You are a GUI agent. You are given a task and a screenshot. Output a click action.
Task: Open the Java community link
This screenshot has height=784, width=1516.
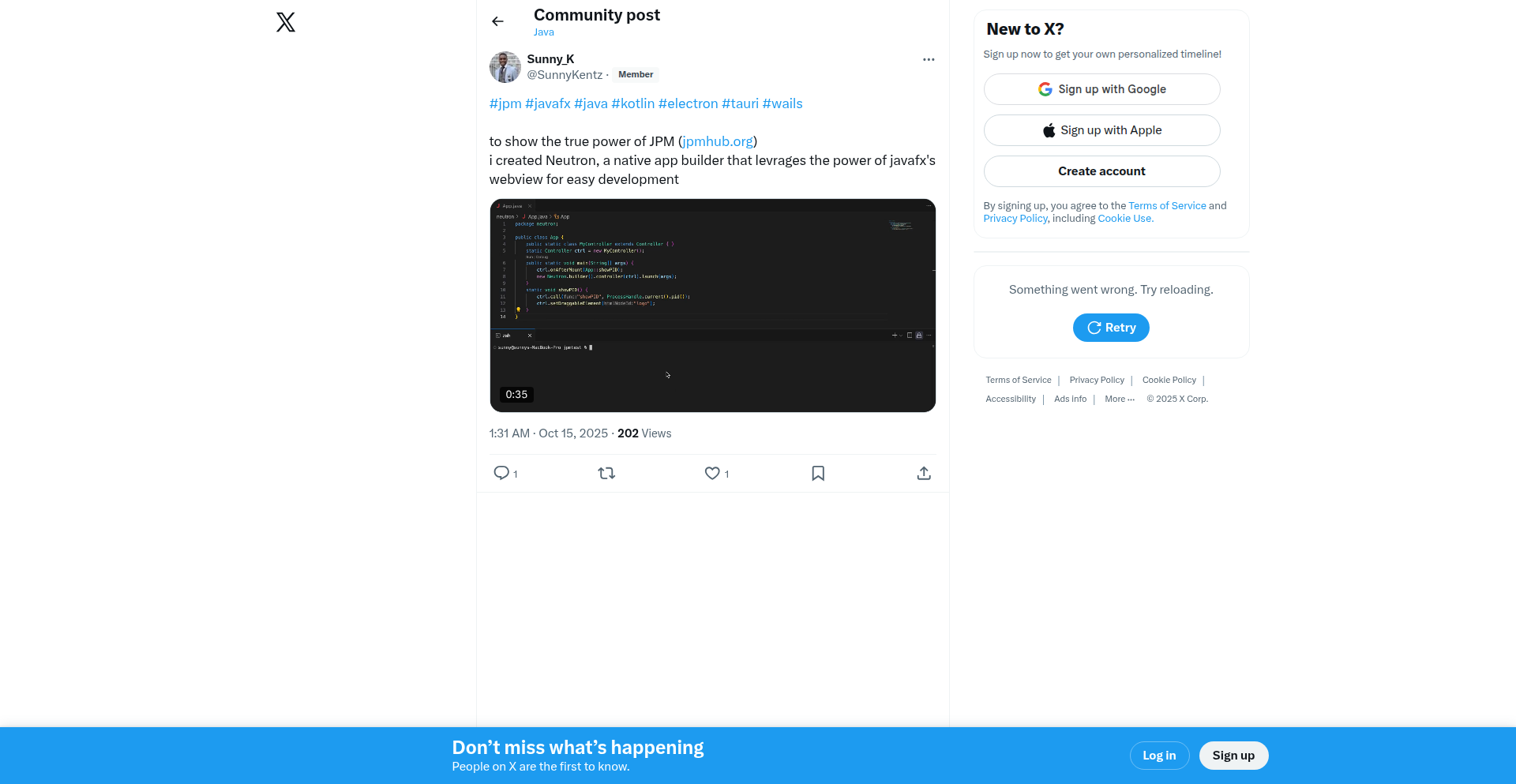click(x=543, y=32)
